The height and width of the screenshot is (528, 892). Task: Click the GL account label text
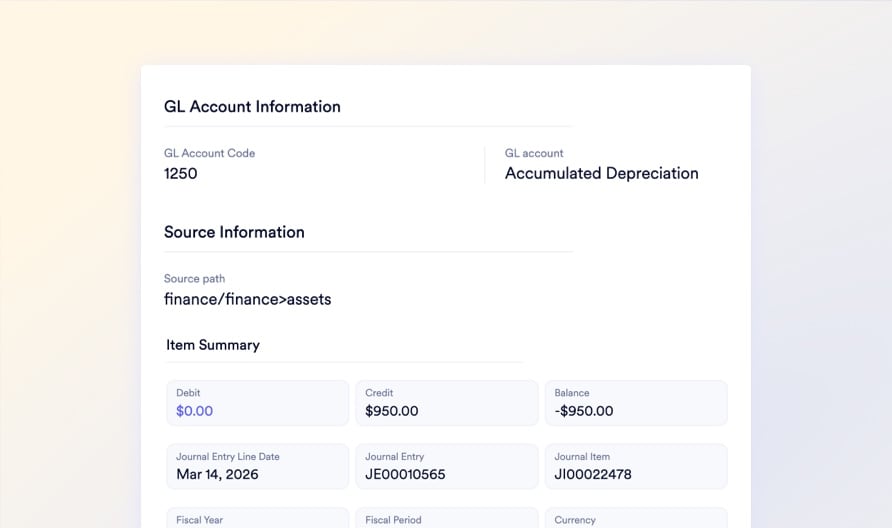click(534, 153)
